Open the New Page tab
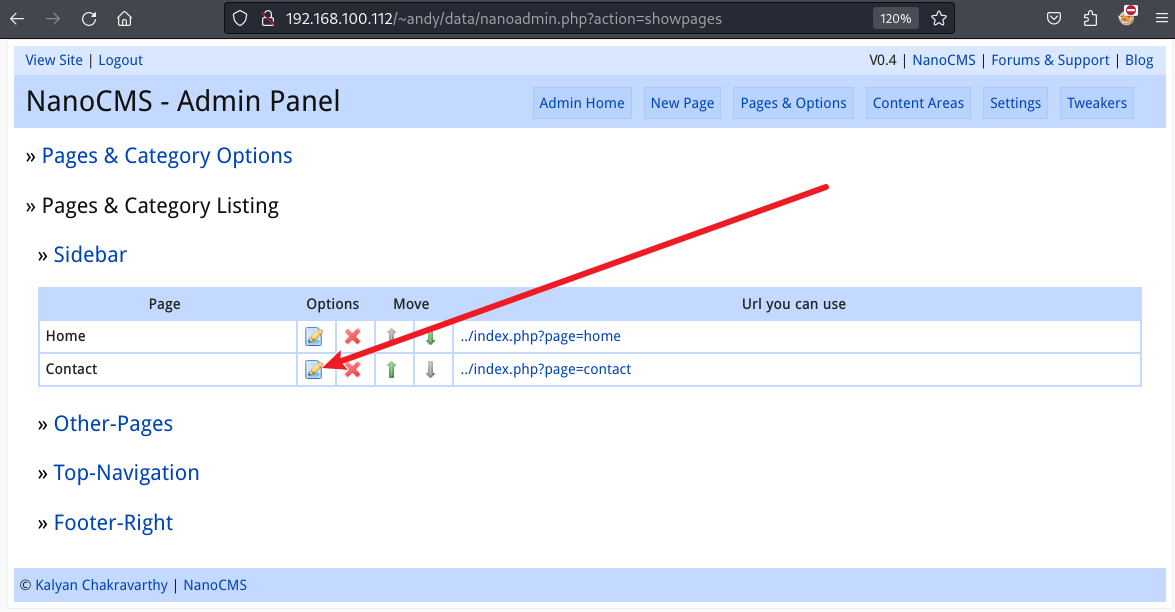 pos(682,103)
